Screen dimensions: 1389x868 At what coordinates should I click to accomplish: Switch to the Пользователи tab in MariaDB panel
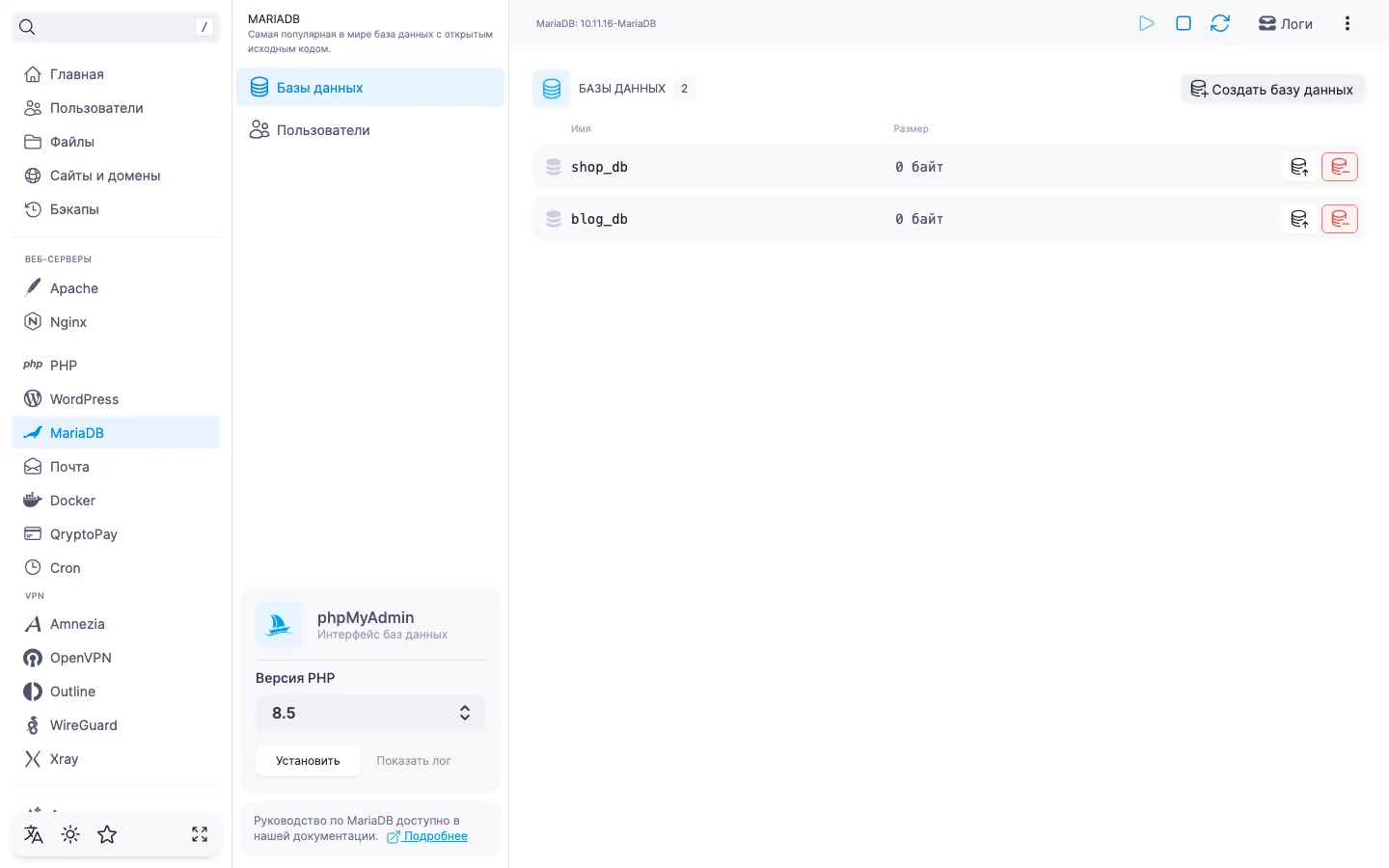tap(370, 129)
